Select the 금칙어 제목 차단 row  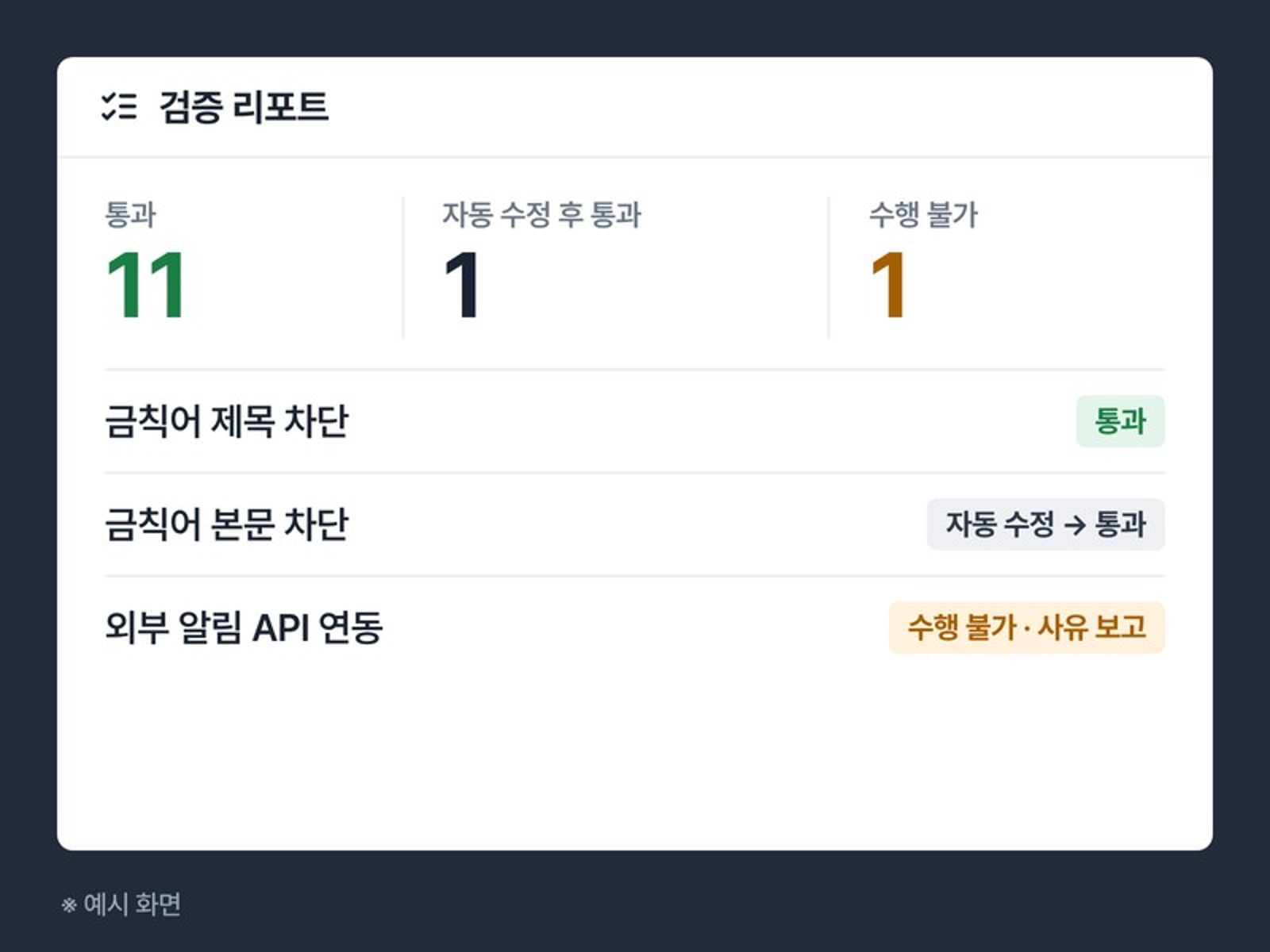635,421
